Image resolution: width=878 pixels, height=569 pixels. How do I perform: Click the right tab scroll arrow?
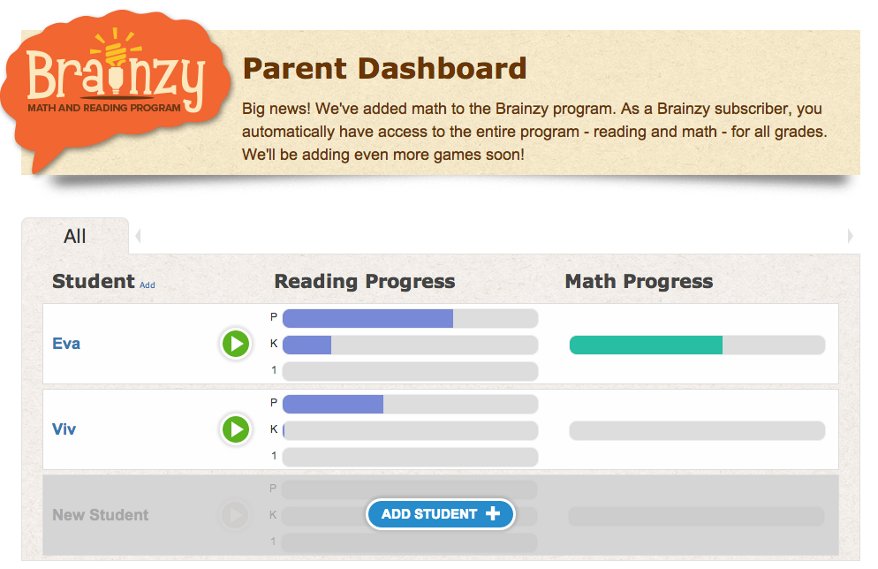(x=849, y=237)
